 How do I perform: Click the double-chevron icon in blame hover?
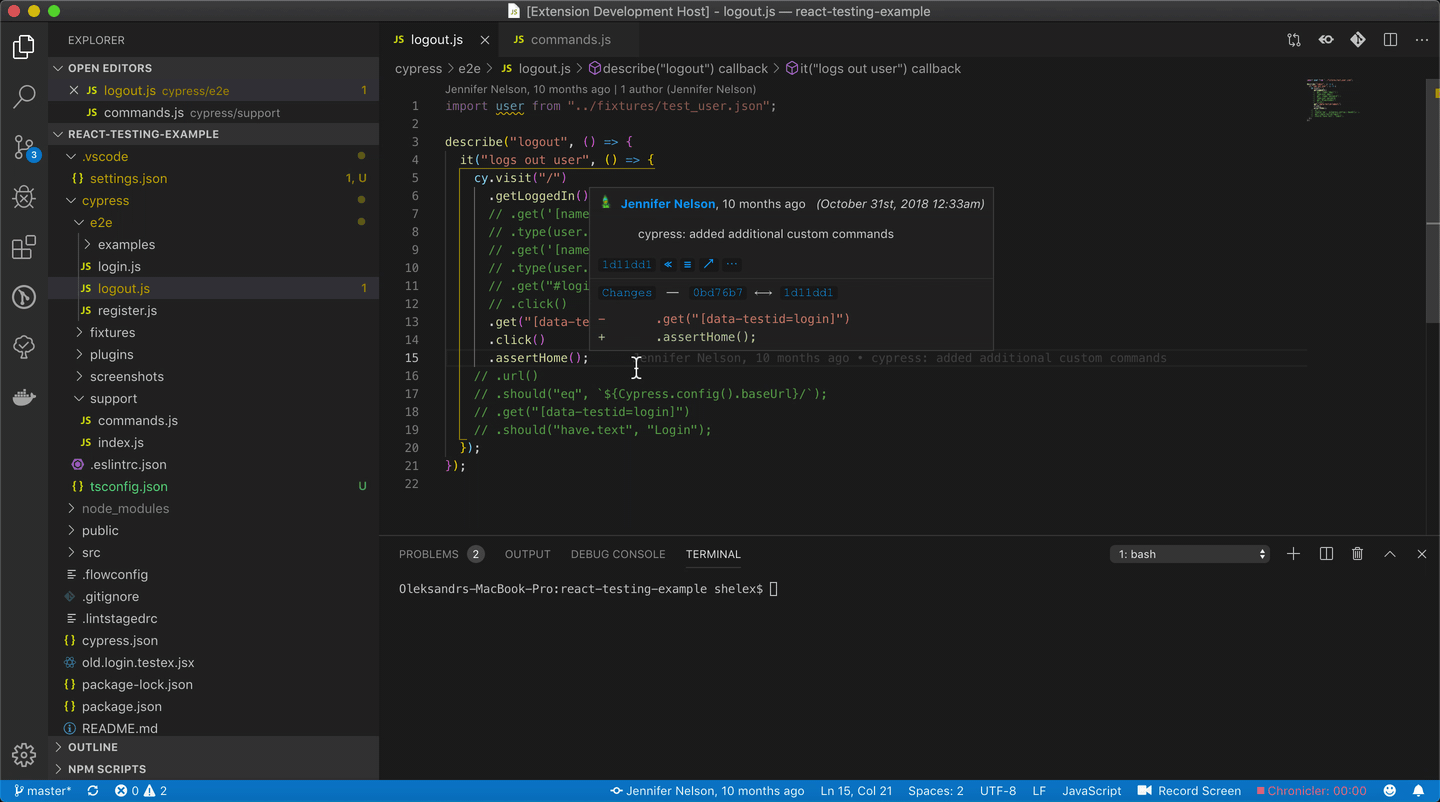[x=668, y=265]
